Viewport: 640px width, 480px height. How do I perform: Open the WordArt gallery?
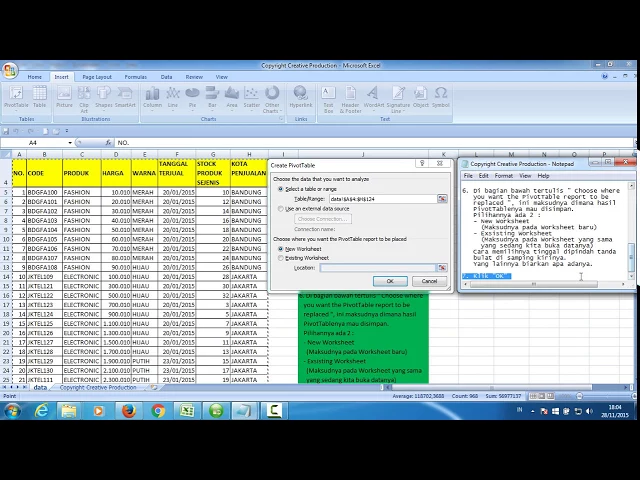pos(373,98)
